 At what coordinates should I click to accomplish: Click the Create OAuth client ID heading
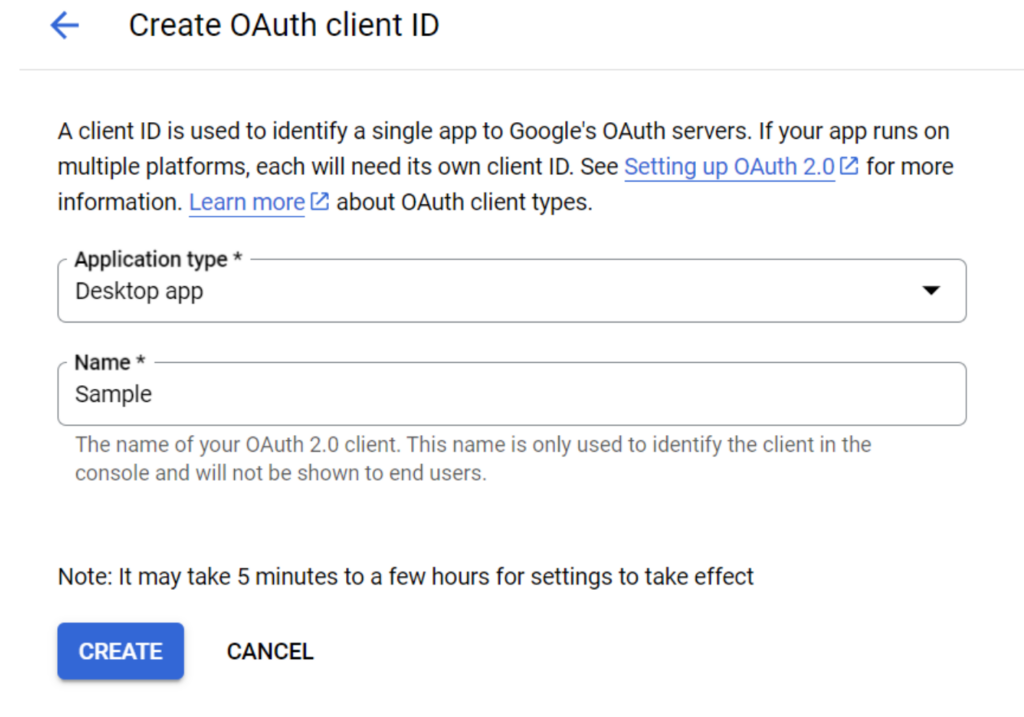point(284,25)
